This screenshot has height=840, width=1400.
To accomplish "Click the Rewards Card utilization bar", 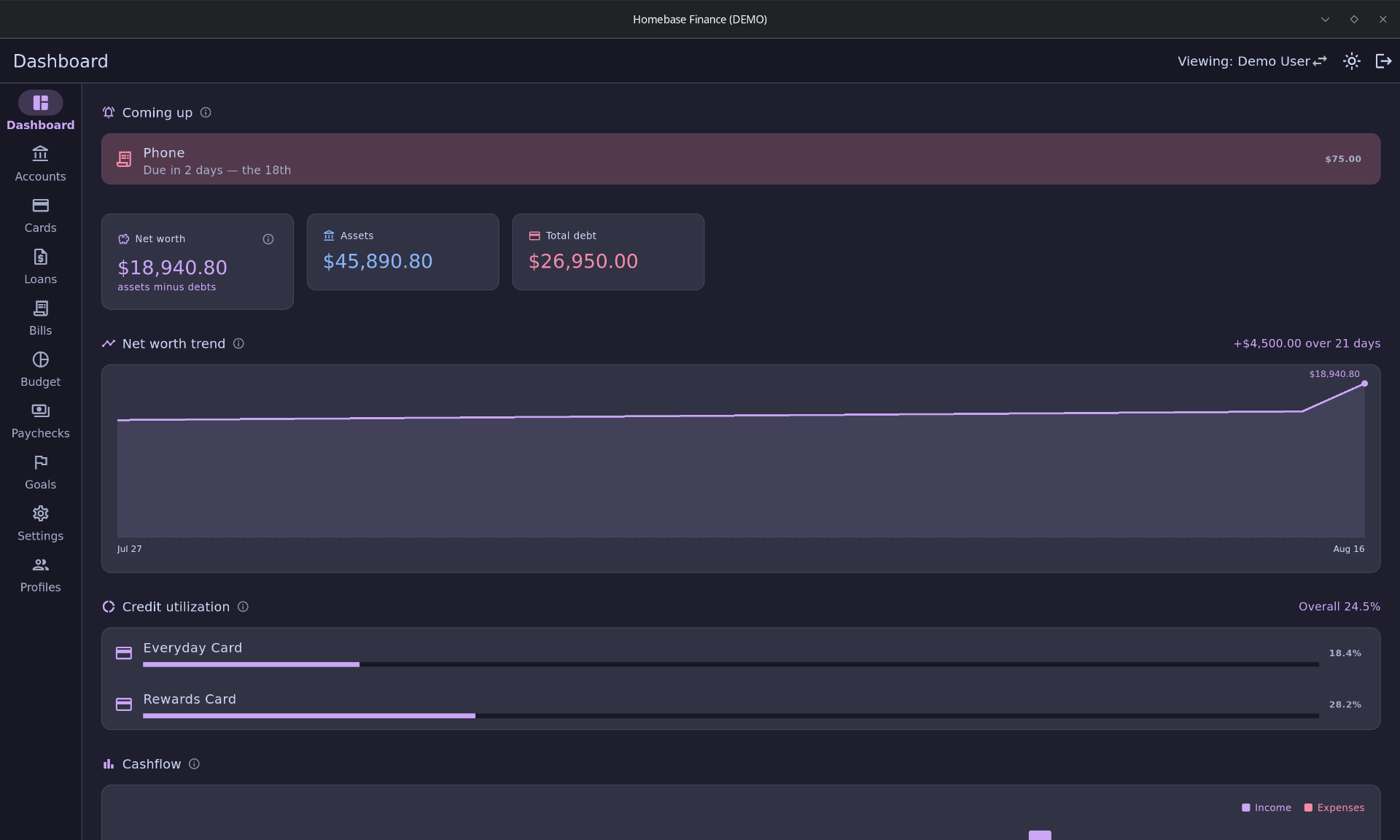I will (x=731, y=716).
